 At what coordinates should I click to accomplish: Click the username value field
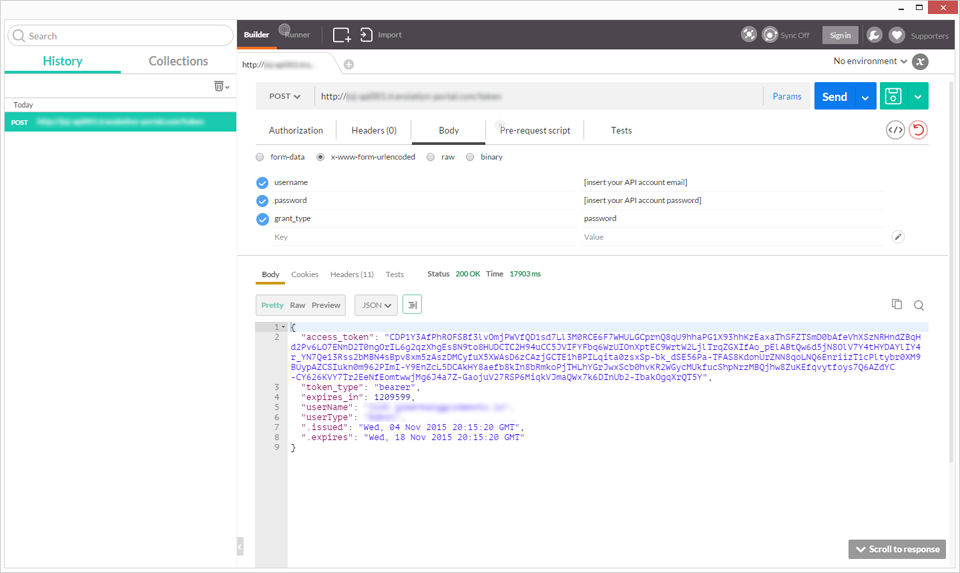pos(733,182)
